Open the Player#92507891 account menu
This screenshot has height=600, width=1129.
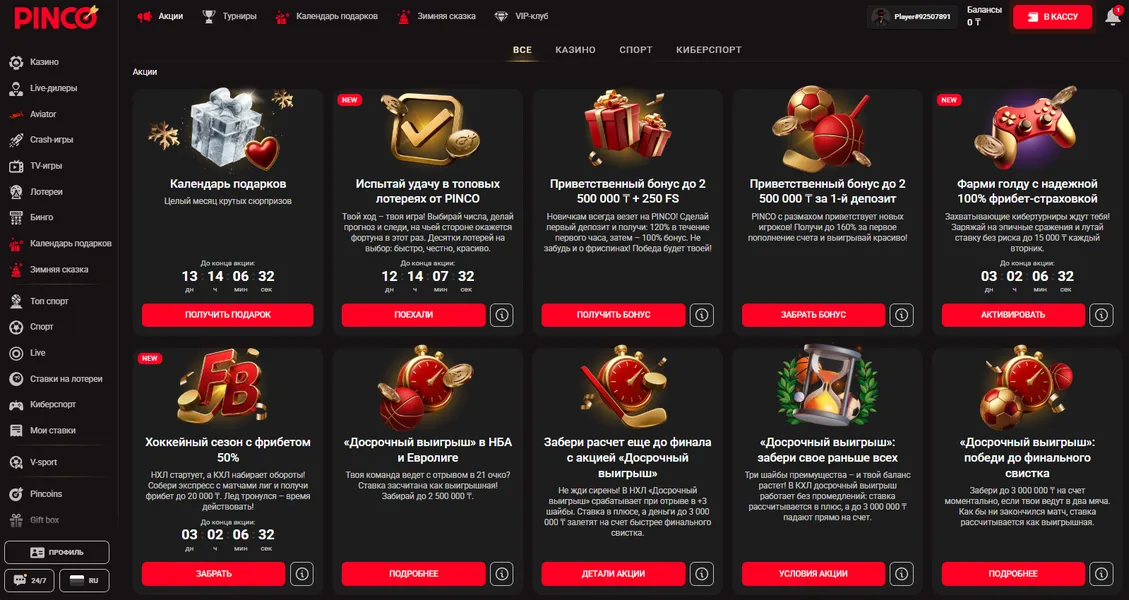[x=912, y=17]
